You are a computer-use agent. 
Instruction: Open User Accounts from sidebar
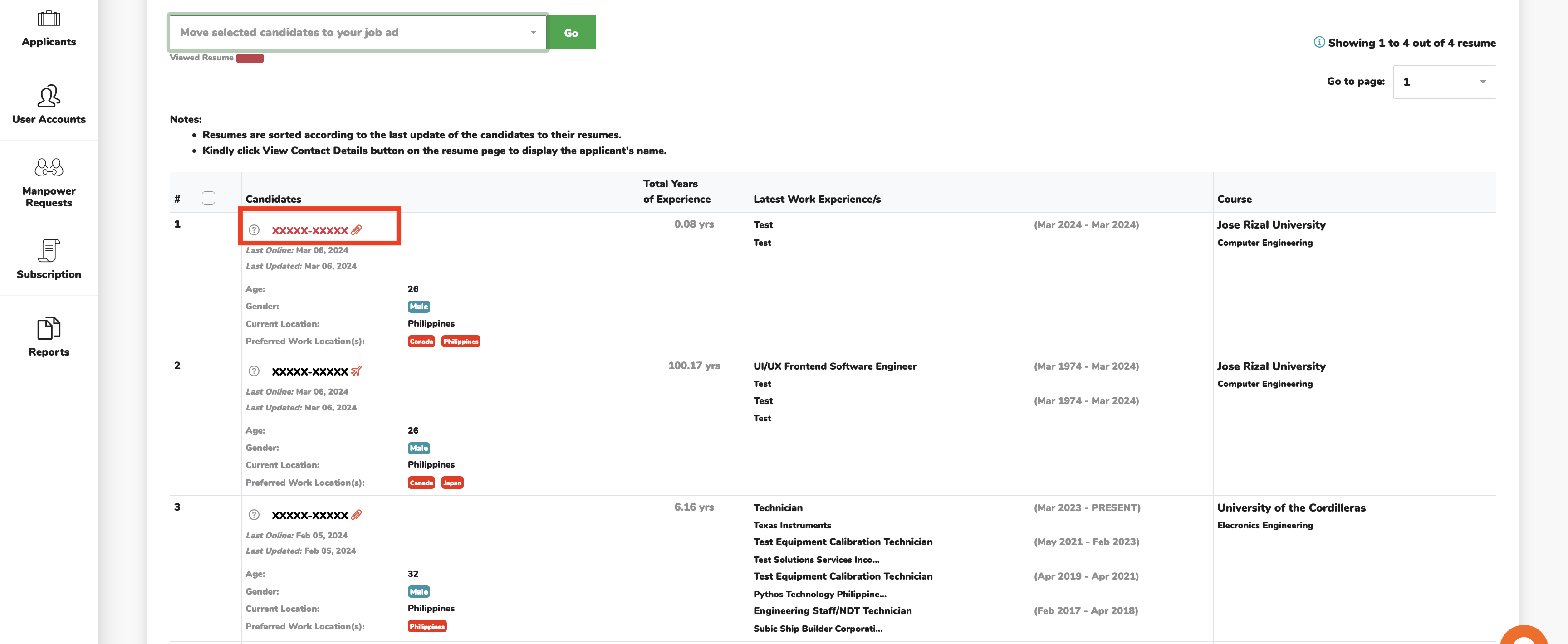pos(49,105)
